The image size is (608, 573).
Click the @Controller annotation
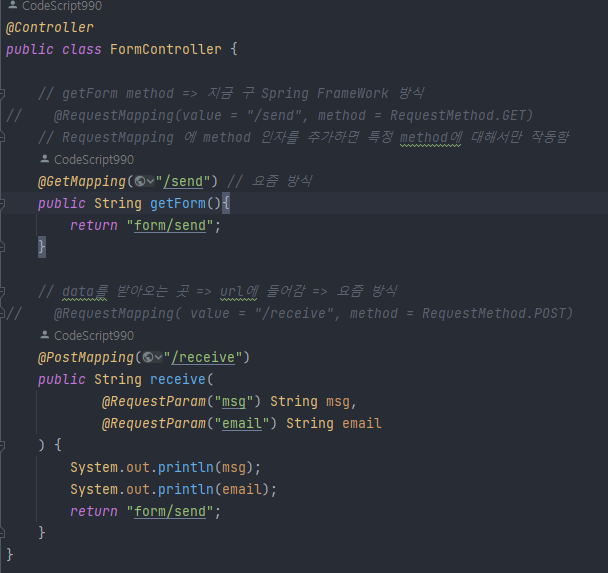(x=50, y=28)
